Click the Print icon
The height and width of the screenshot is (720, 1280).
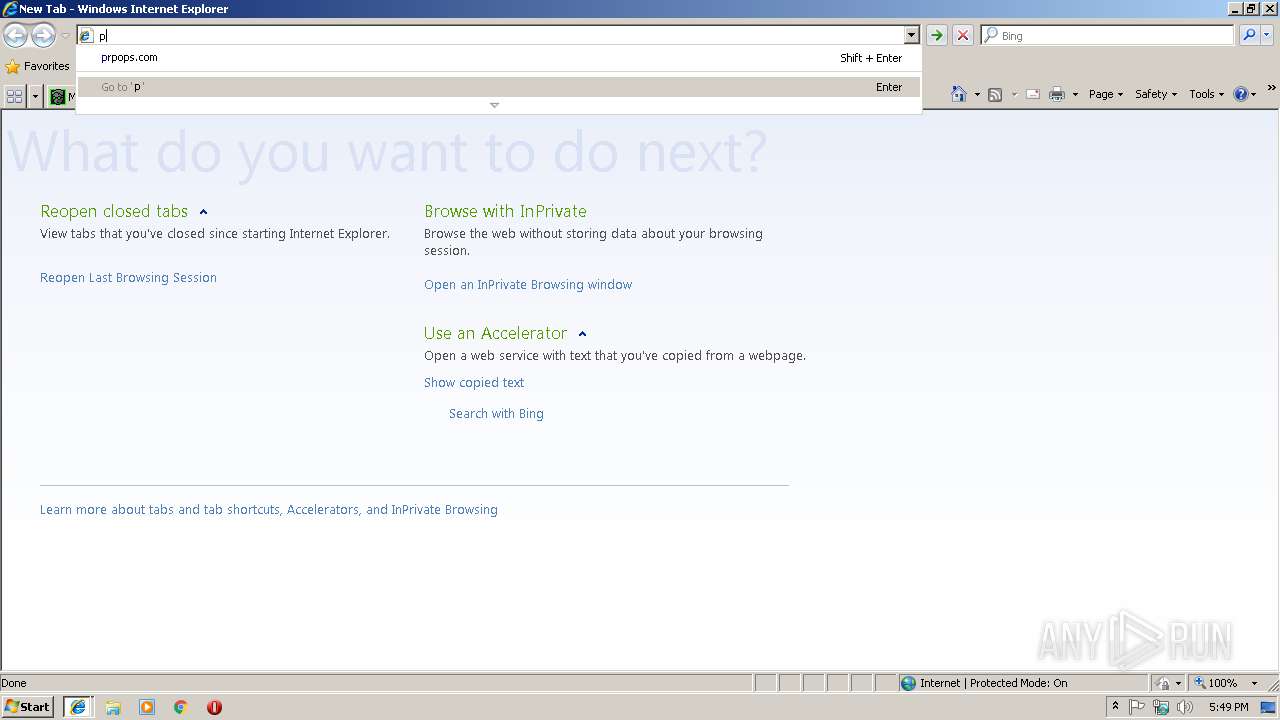tap(1057, 94)
